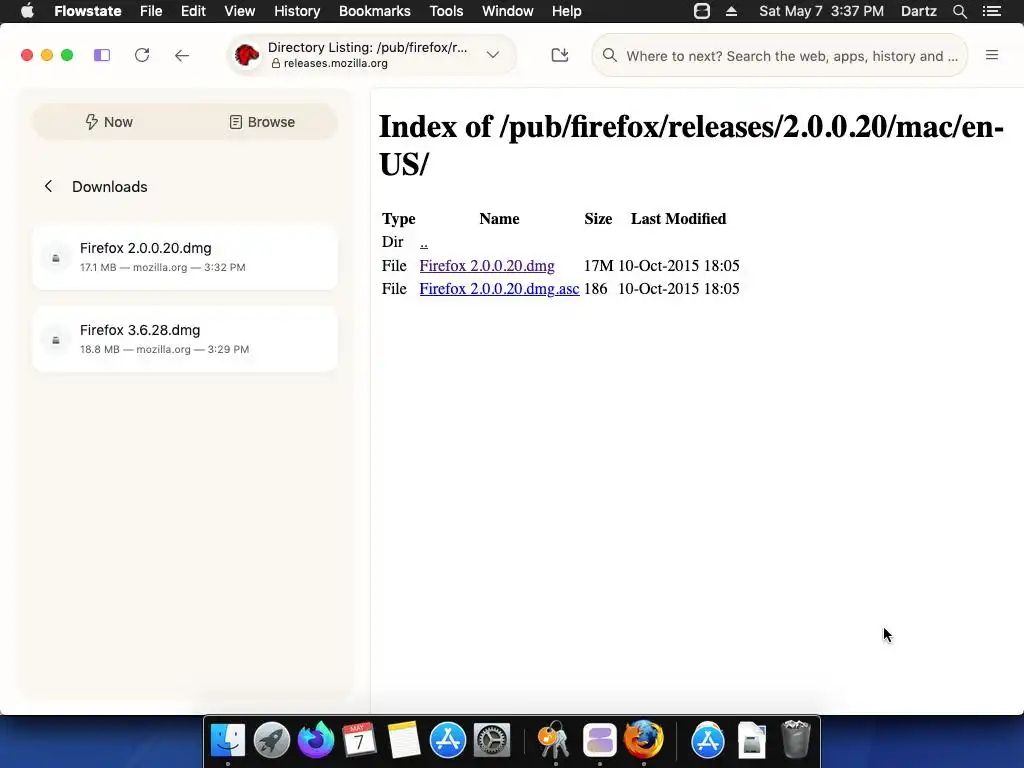
Task: Click the Flowstate menu bar status icon
Action: pyautogui.click(x=702, y=11)
